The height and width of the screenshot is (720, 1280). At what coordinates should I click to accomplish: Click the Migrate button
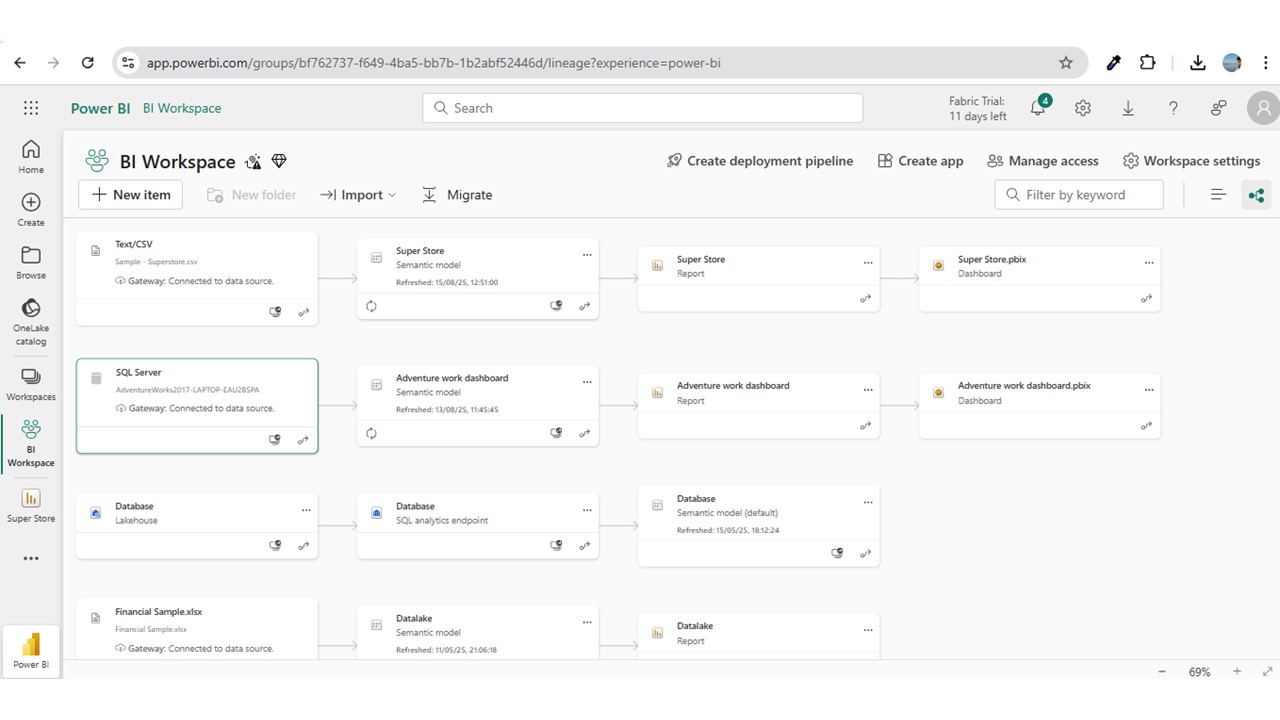(x=457, y=195)
